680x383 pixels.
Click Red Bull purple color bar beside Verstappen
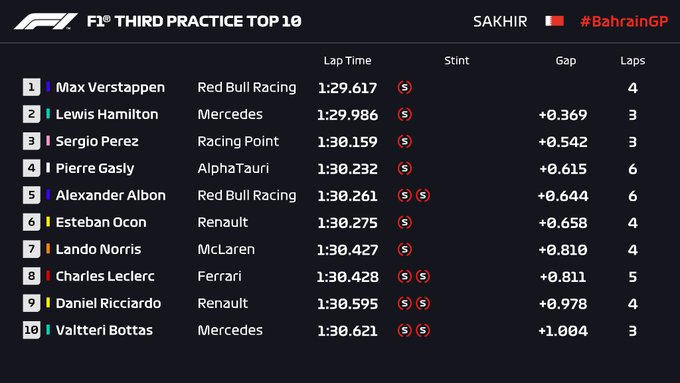pos(48,87)
